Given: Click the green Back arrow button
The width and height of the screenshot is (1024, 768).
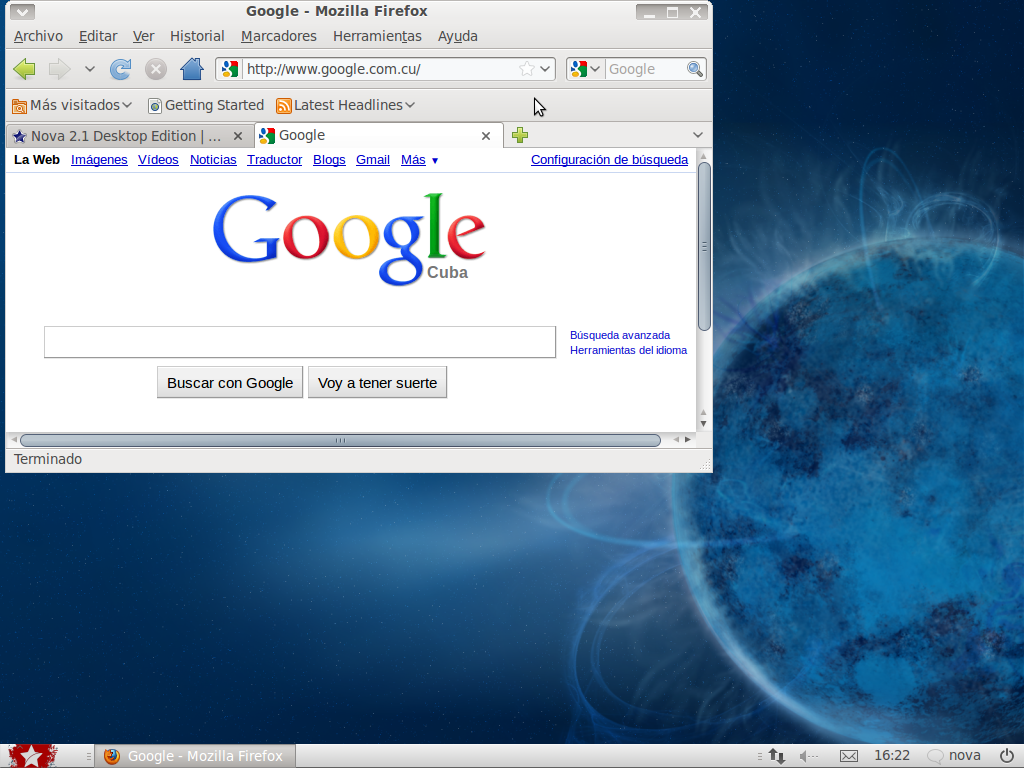Looking at the screenshot, I should coord(25,69).
